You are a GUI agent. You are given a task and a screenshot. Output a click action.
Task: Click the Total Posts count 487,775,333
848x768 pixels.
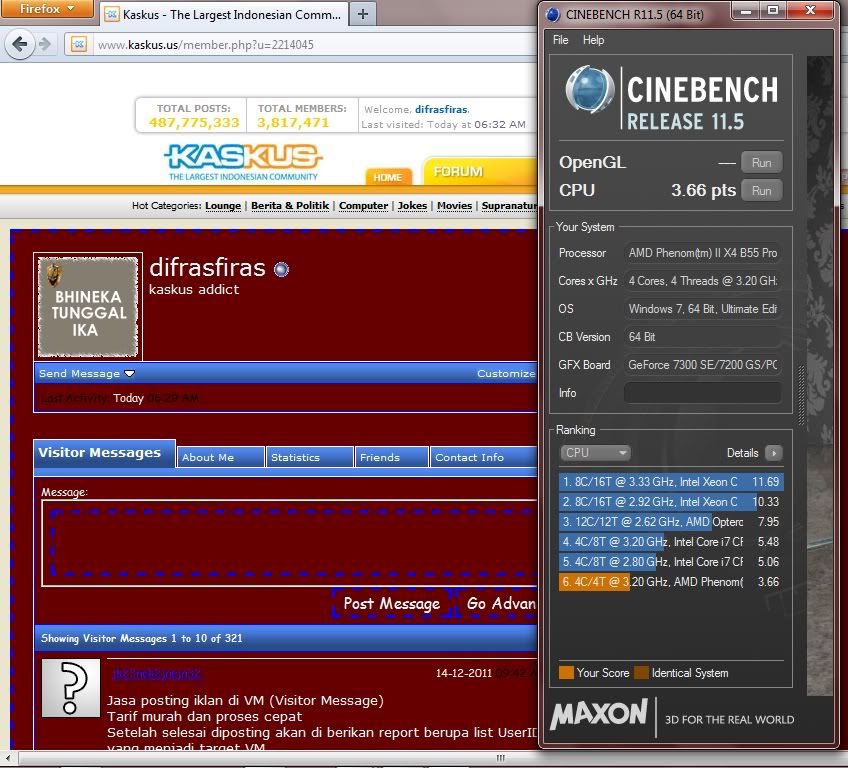(x=194, y=123)
